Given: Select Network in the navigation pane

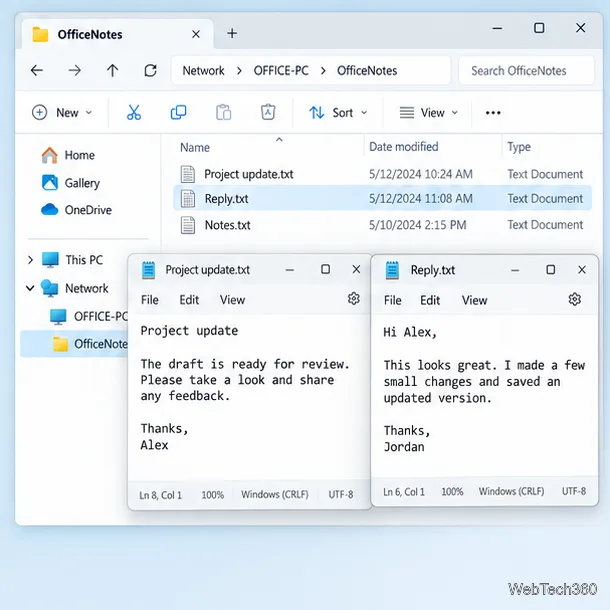Looking at the screenshot, I should [75, 288].
